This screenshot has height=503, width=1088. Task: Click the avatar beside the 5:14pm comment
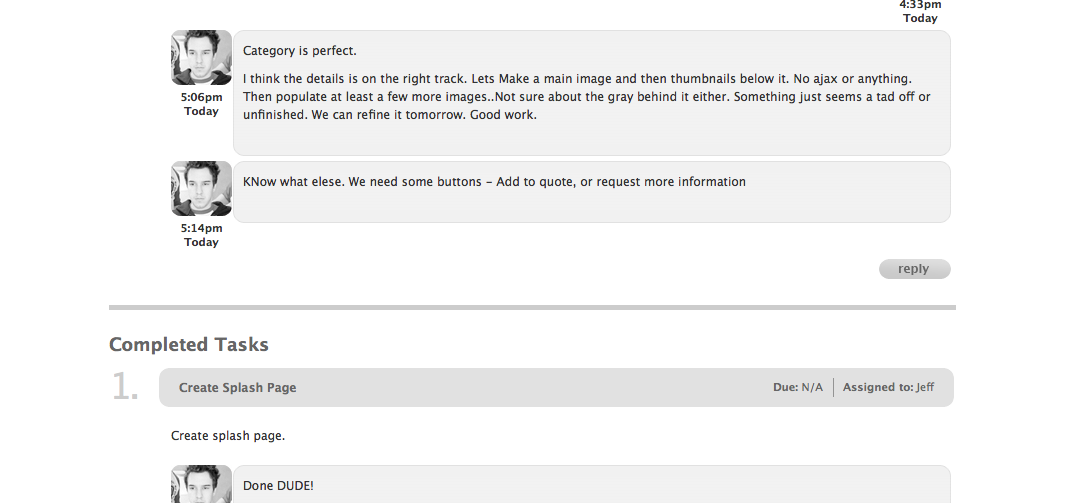(x=201, y=189)
